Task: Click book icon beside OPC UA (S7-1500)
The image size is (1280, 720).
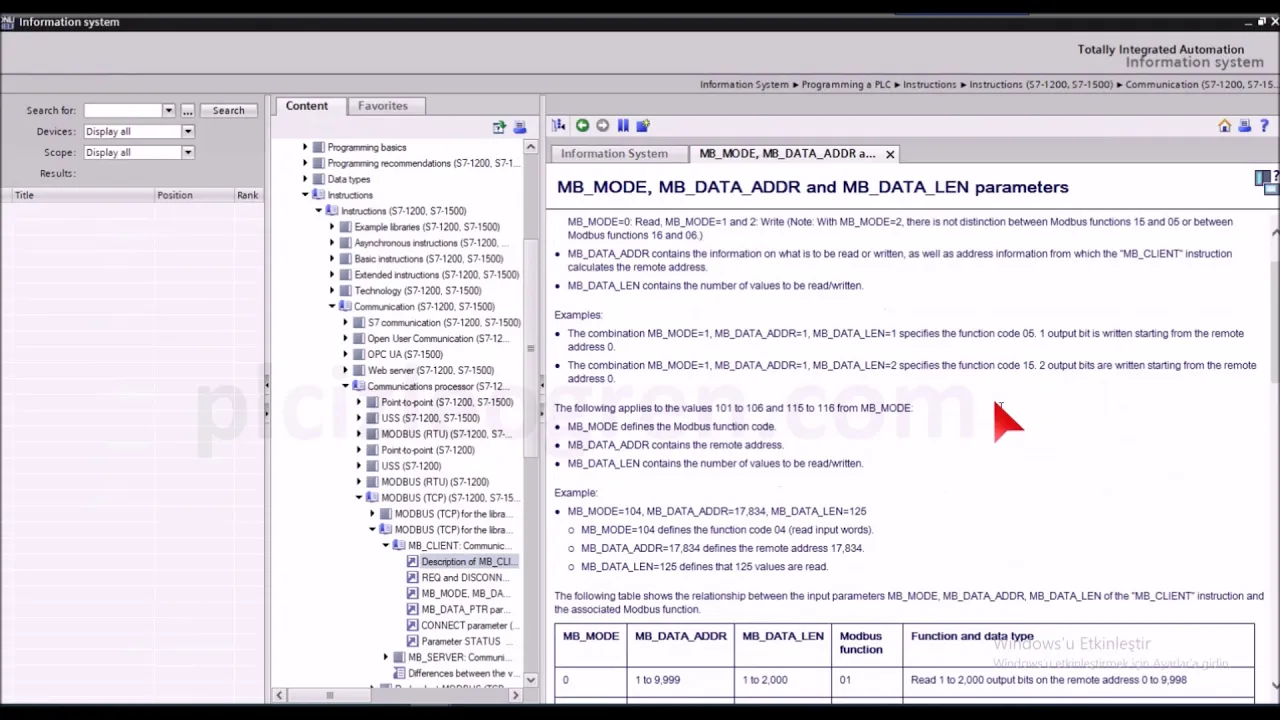Action: point(359,354)
